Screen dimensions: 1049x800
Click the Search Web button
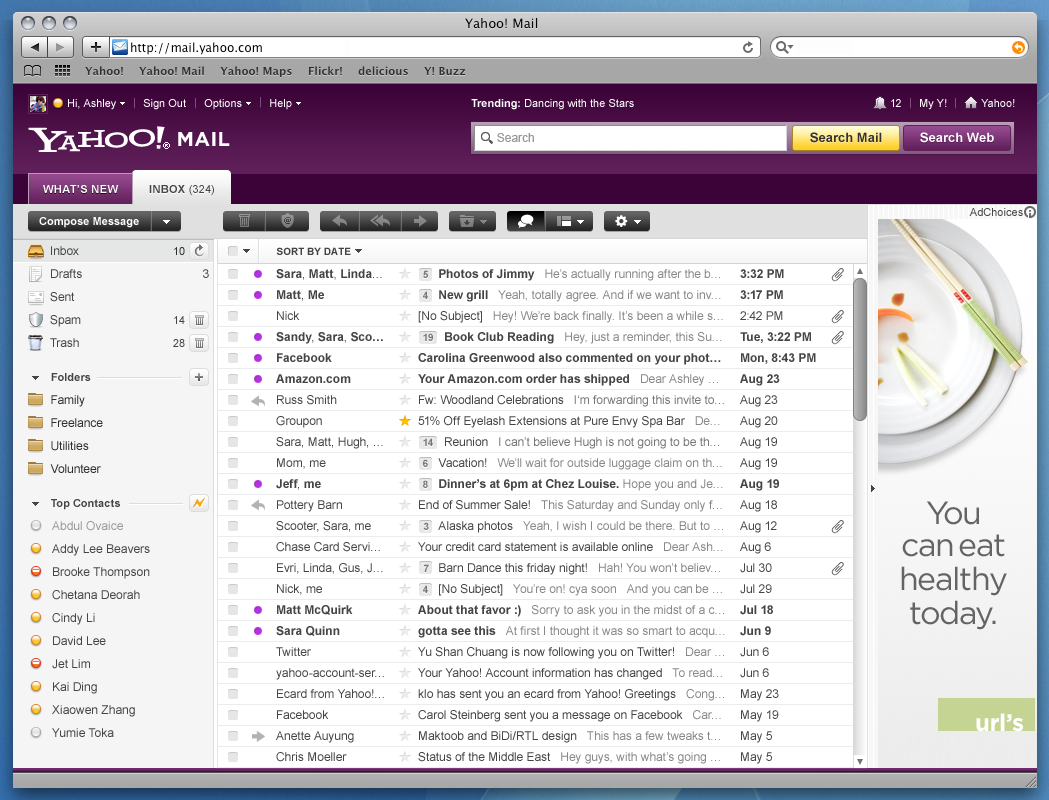coord(957,138)
